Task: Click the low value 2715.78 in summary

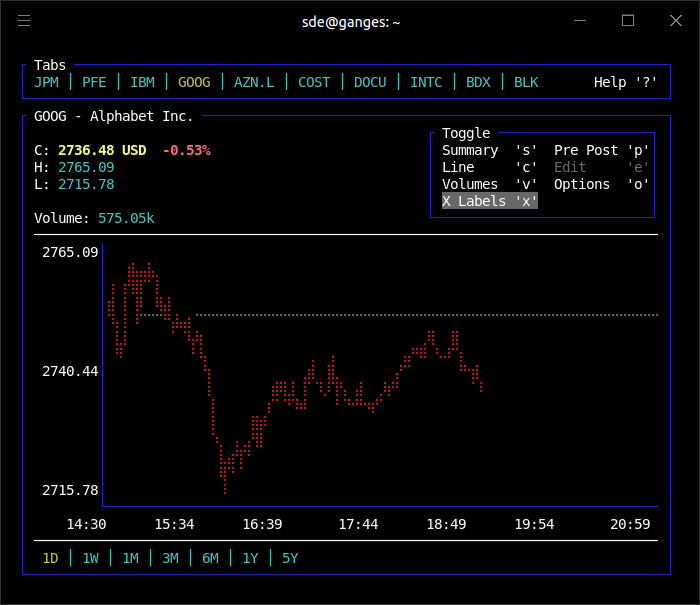Action: tap(86, 184)
